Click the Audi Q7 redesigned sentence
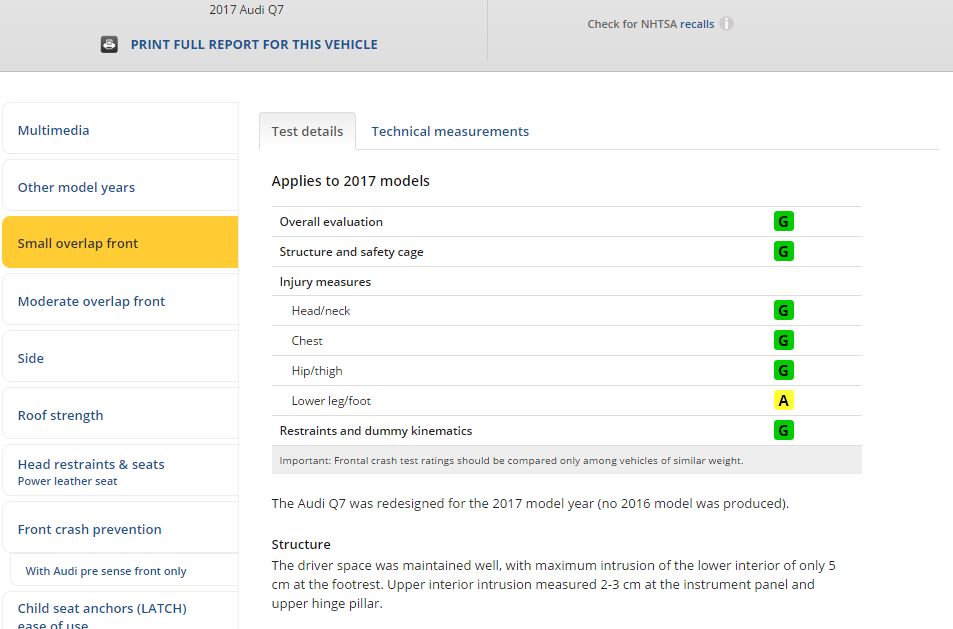953x629 pixels. point(530,504)
